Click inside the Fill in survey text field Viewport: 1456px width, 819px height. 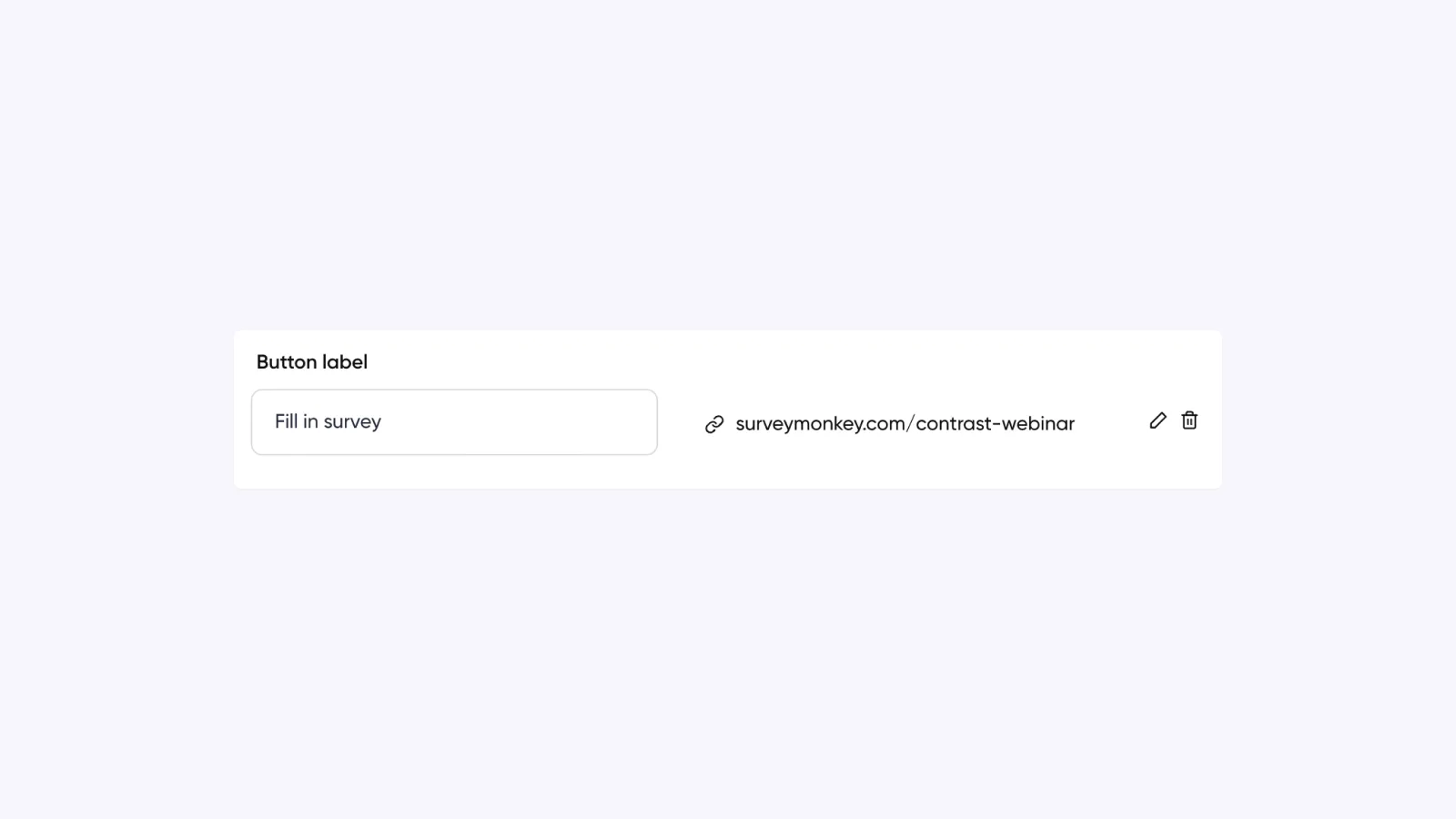point(454,421)
